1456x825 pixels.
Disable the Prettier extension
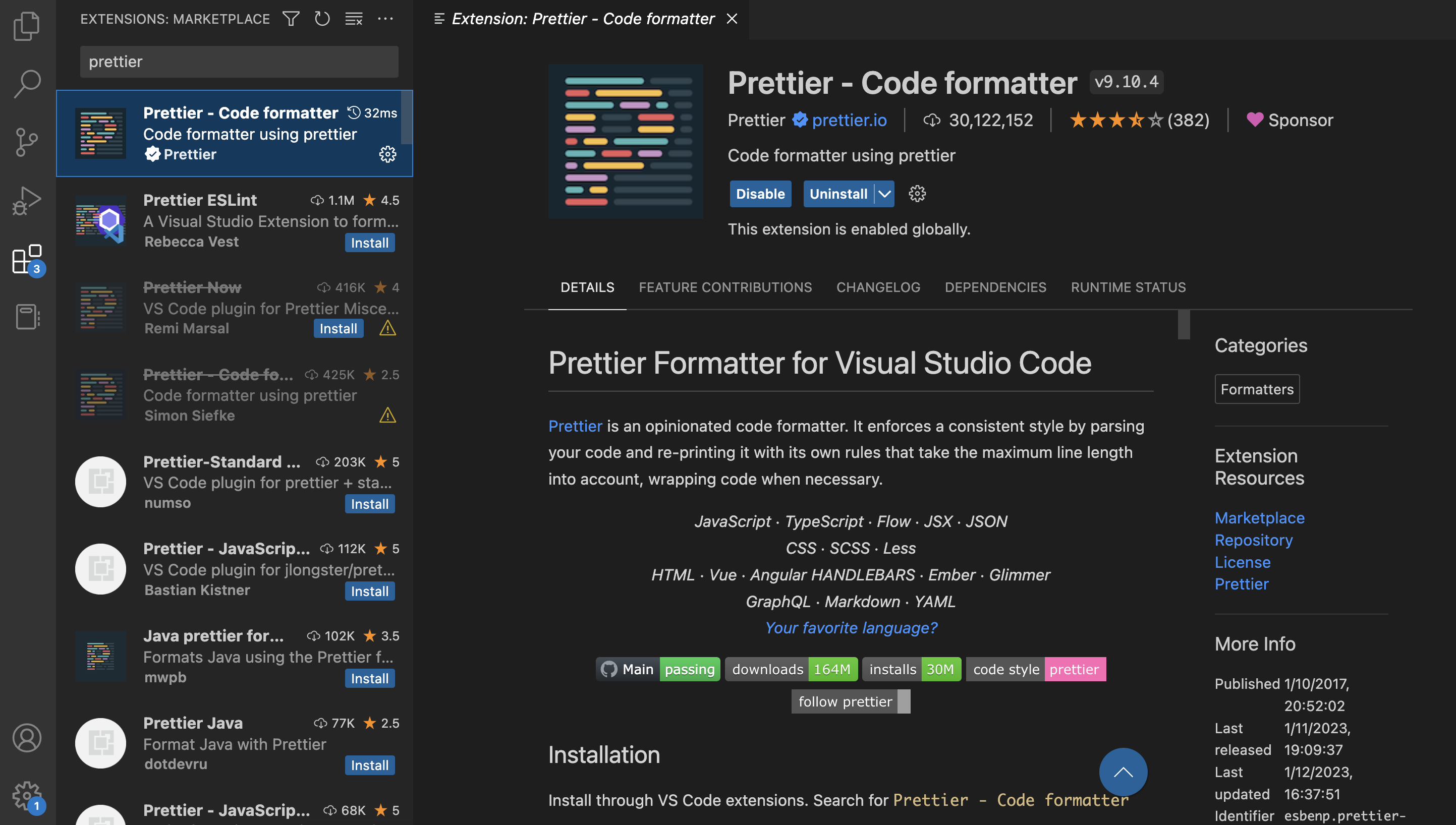[760, 194]
